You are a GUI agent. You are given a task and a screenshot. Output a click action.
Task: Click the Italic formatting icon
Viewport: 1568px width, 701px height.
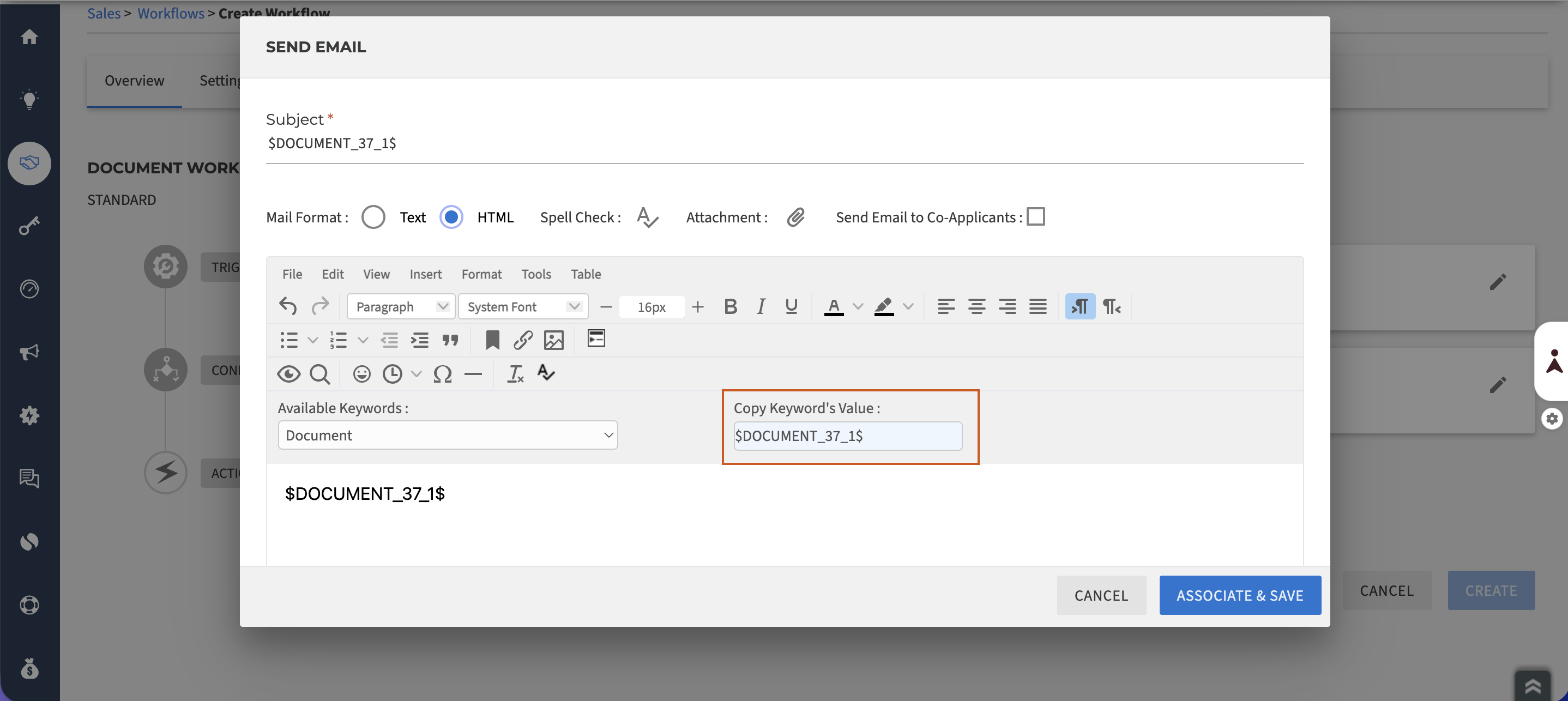click(761, 307)
